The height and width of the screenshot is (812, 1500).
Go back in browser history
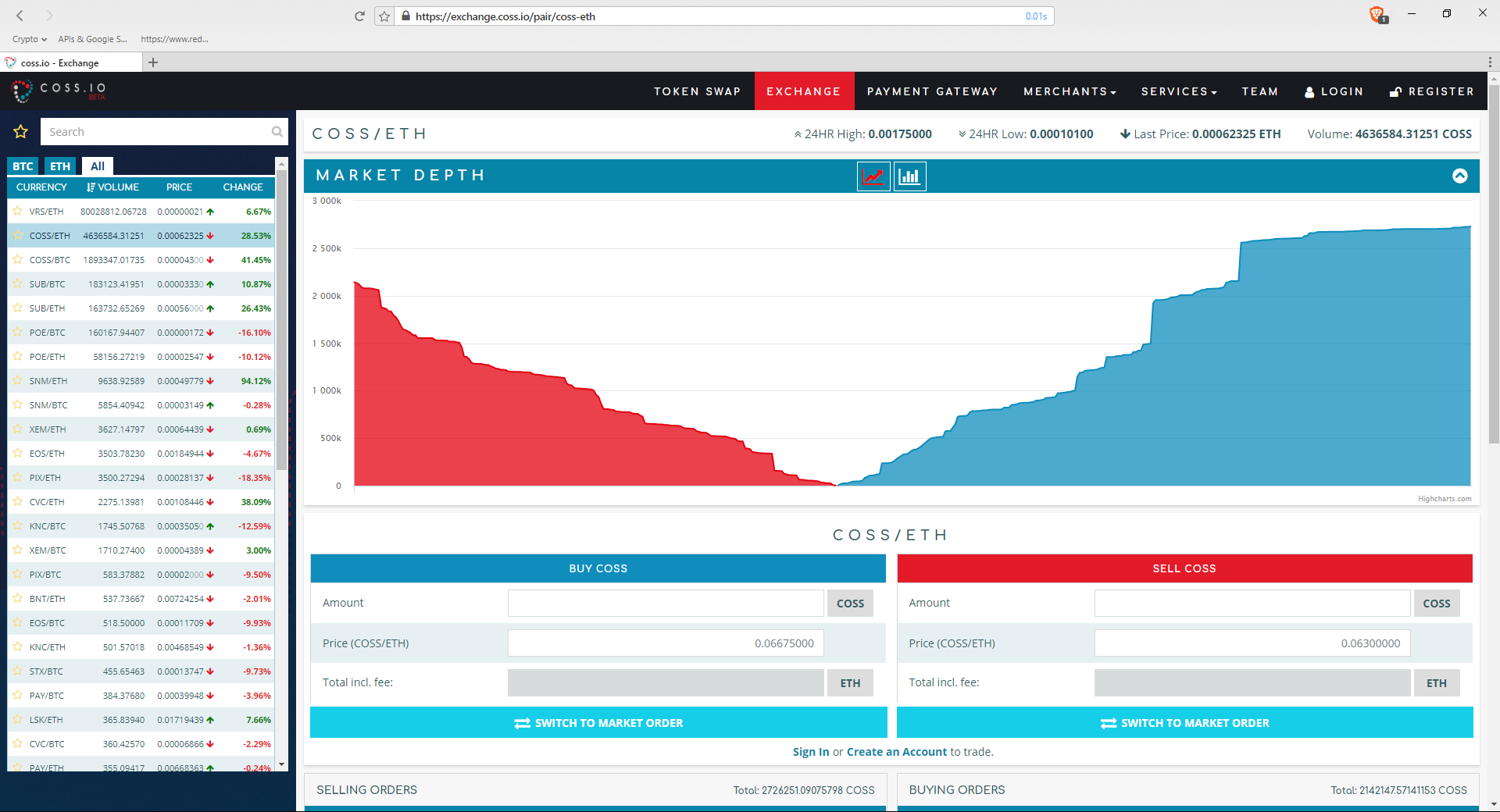click(x=20, y=16)
